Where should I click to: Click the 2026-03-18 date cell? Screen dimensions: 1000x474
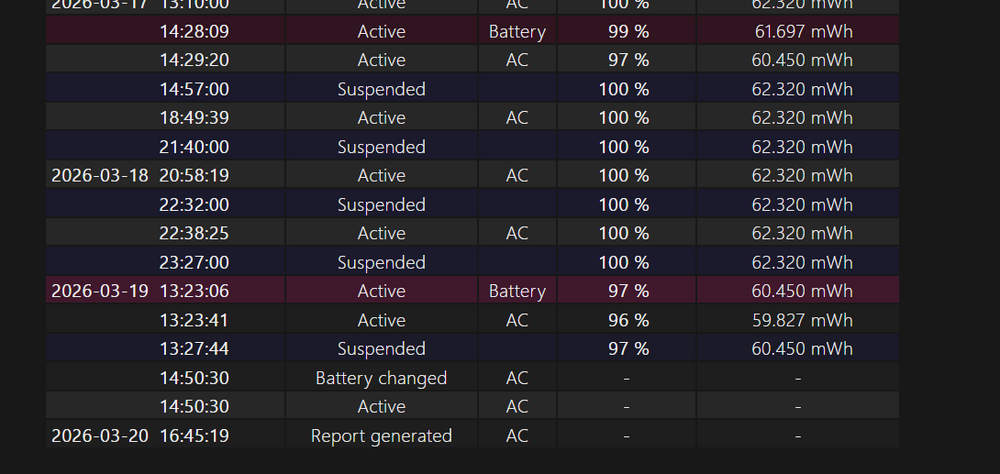coord(100,175)
